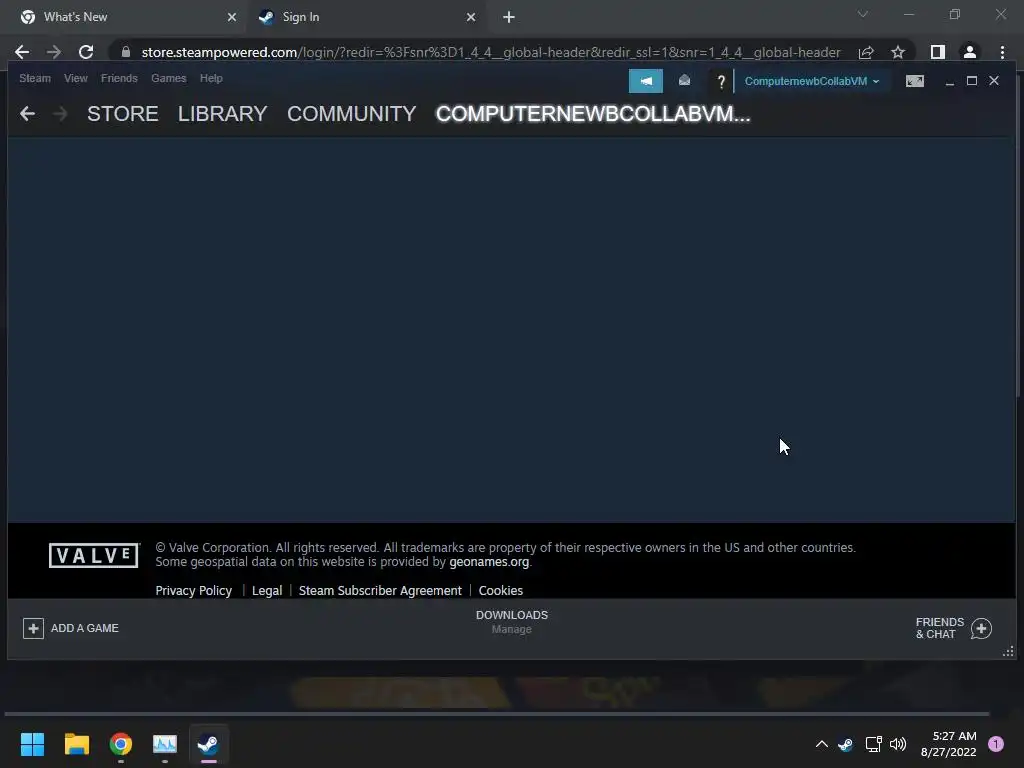
Task: Close the Steam client window
Action: tap(994, 80)
